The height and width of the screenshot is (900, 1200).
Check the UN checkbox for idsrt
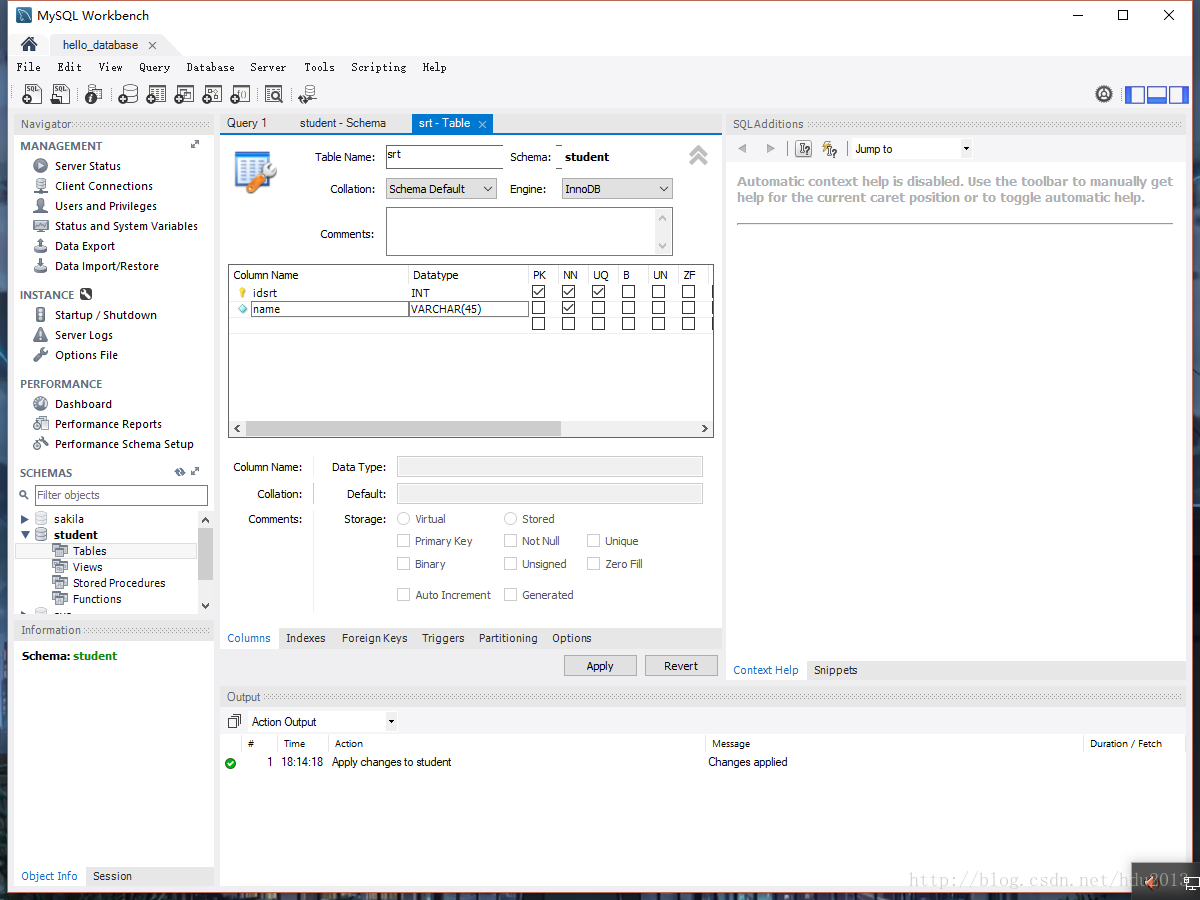pos(659,292)
